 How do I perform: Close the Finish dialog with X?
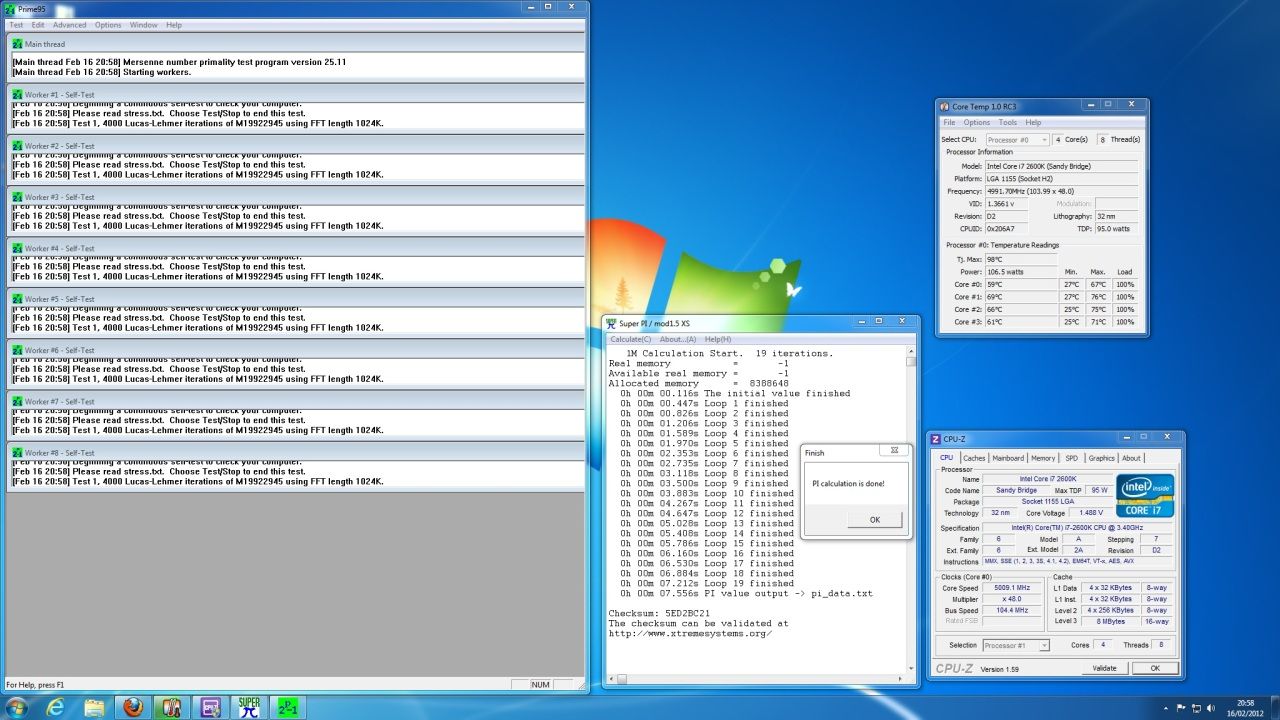coord(895,451)
